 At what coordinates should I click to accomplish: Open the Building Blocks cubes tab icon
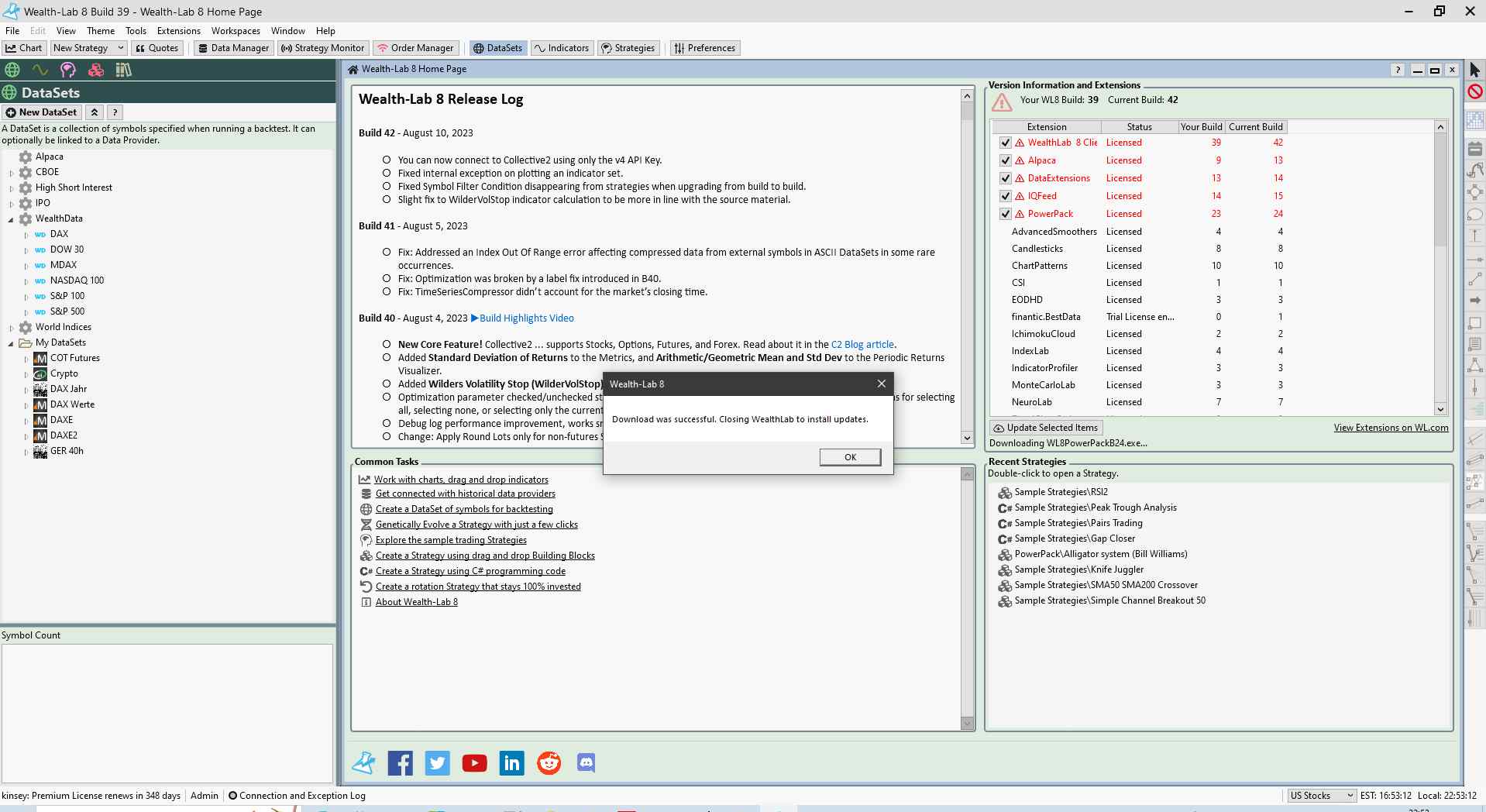[96, 70]
